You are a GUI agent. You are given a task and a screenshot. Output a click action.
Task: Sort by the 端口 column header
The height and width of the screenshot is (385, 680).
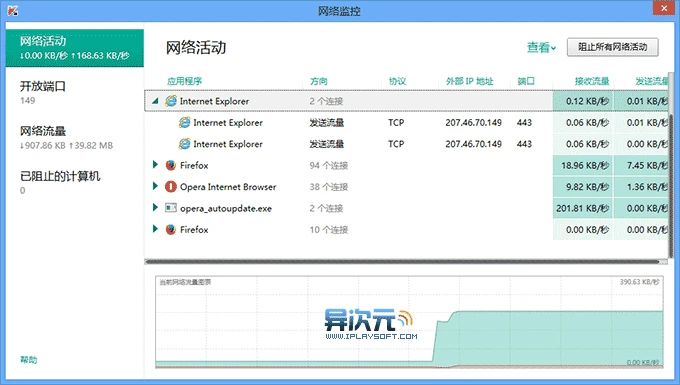pos(526,81)
